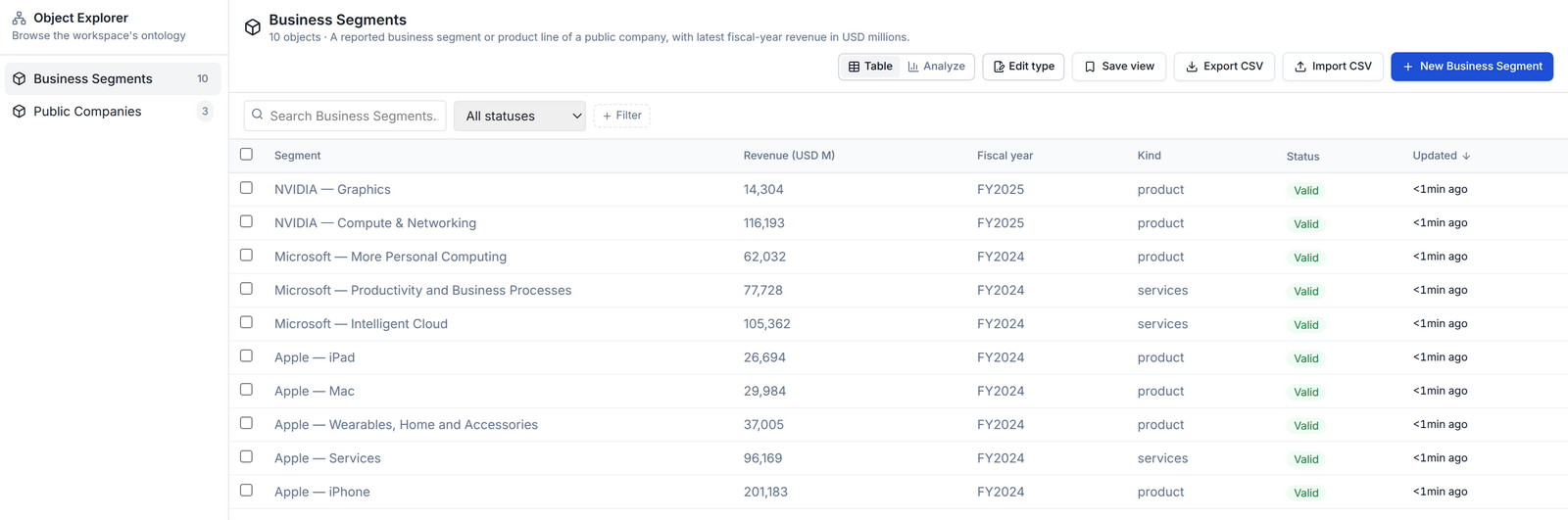Screen dimensions: 1568x520
Task: Click revenue value 116,193
Action: pos(764,223)
